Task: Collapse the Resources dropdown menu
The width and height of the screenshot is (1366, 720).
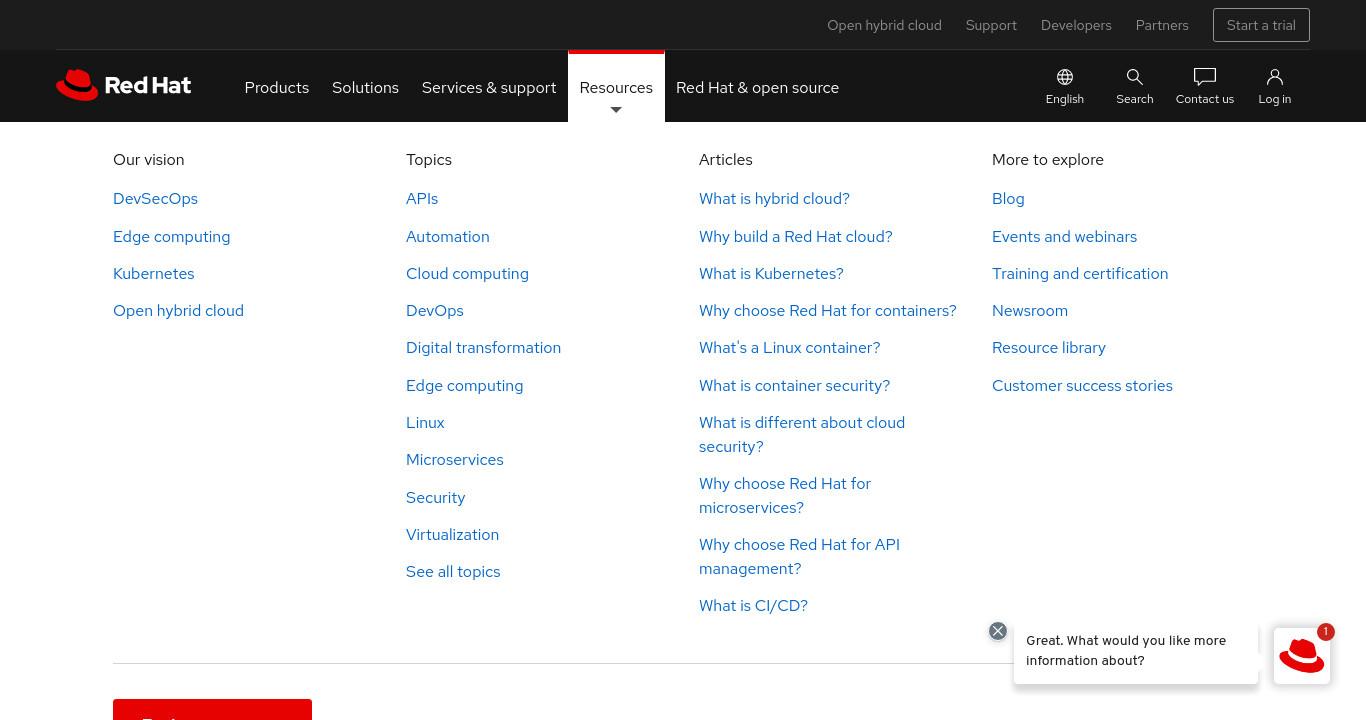Action: (x=616, y=87)
